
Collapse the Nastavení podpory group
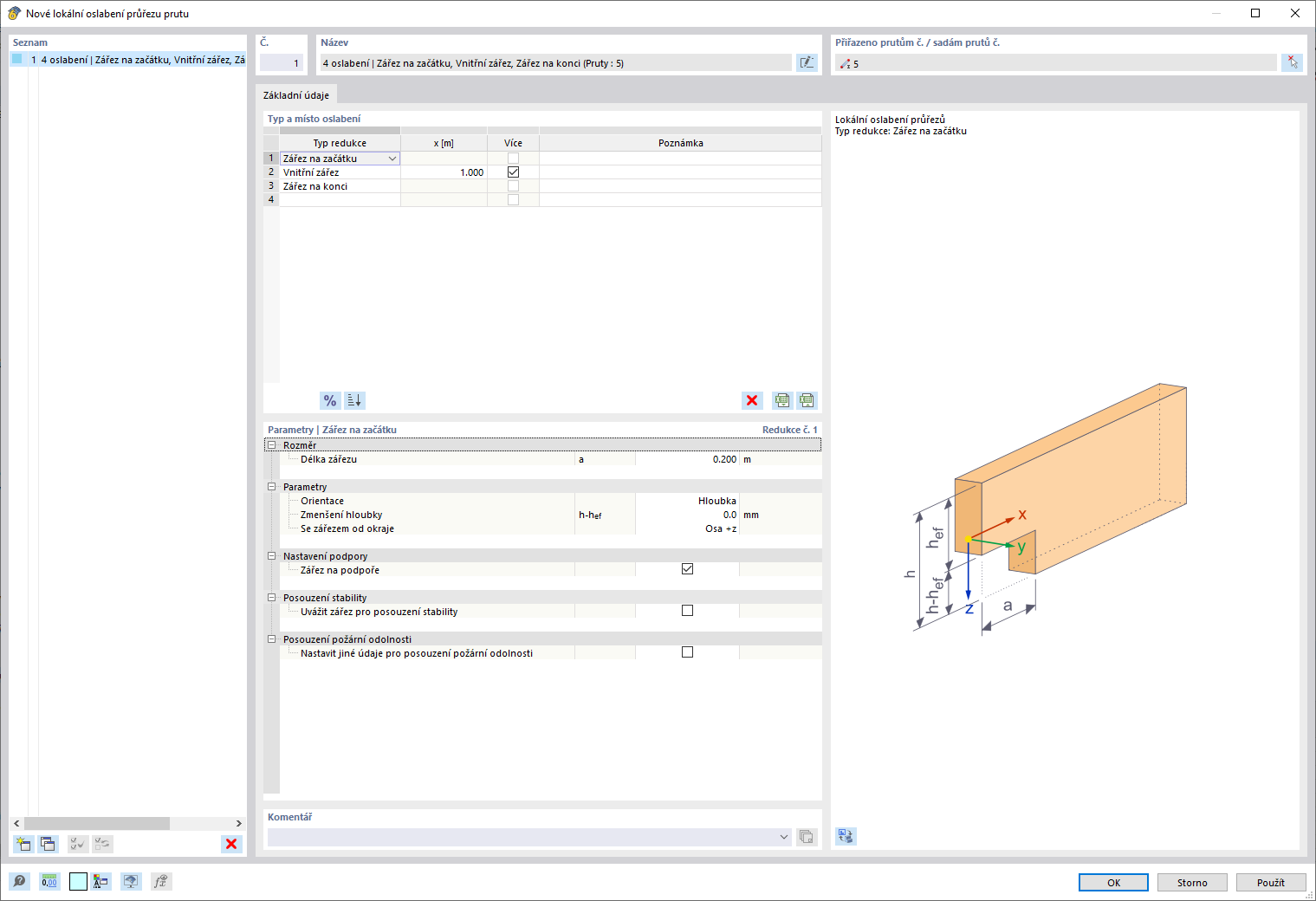click(x=271, y=556)
